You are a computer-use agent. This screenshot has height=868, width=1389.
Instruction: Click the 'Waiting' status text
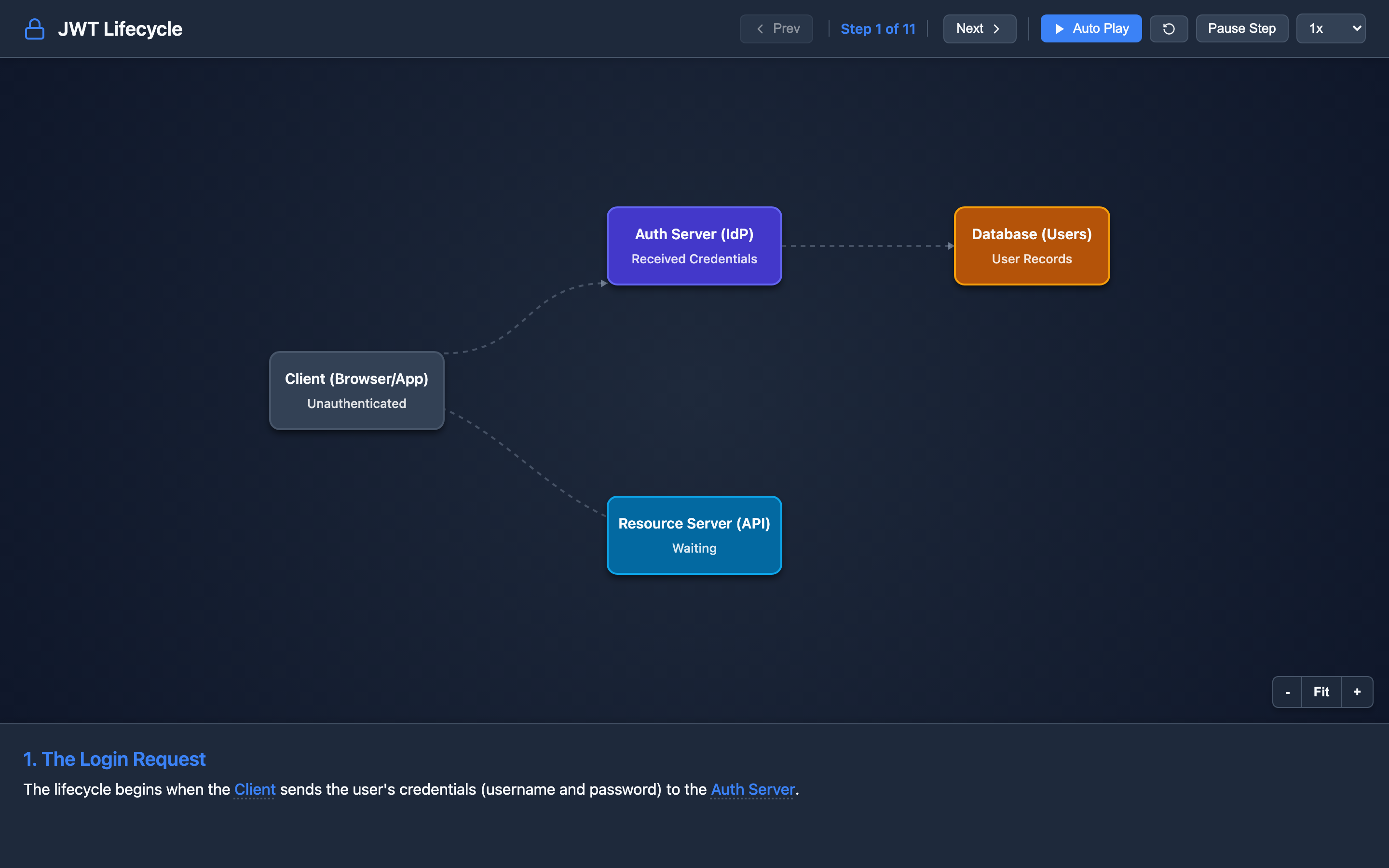(694, 548)
